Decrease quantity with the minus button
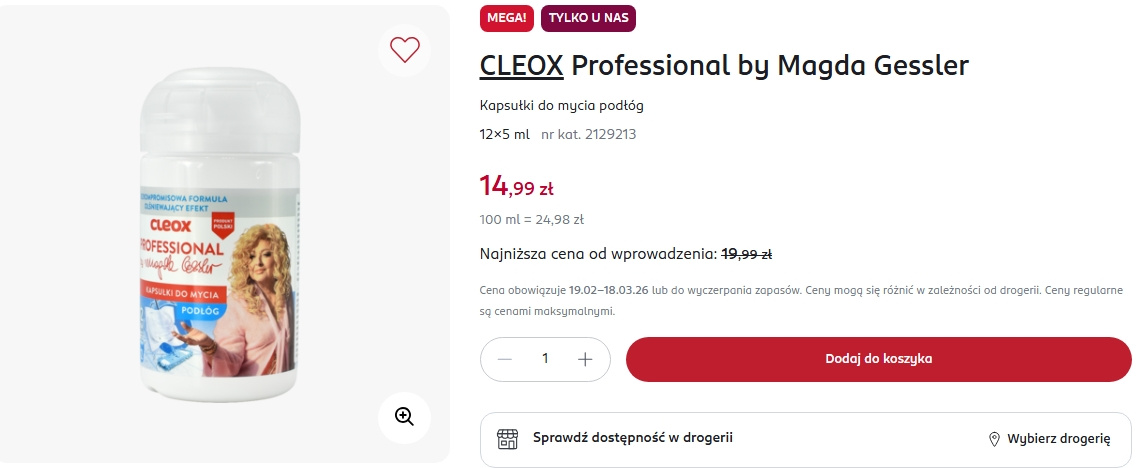This screenshot has height=468, width=1139. (x=505, y=359)
